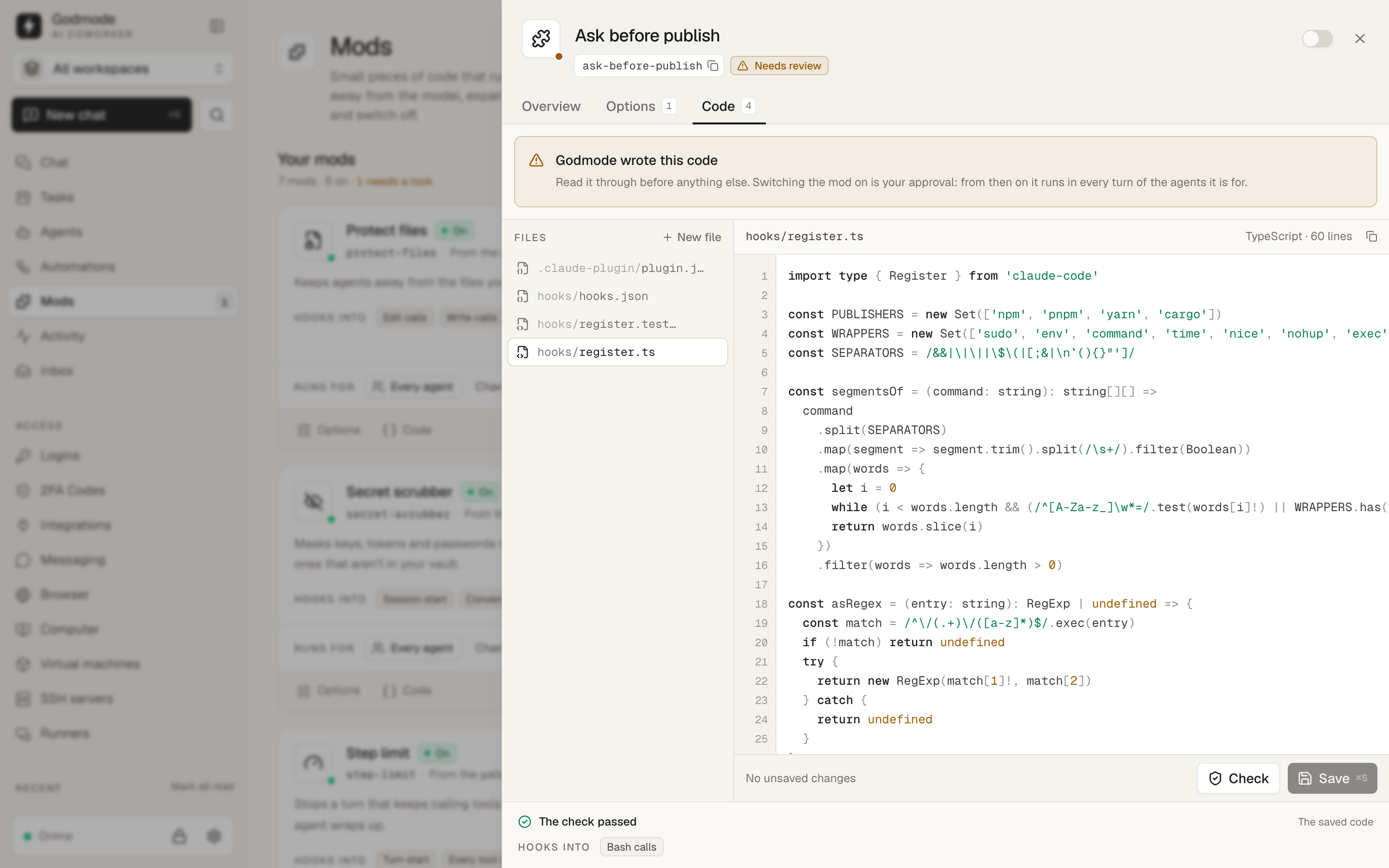The width and height of the screenshot is (1389, 868).
Task: Open SSH servers in the sidebar
Action: 122,699
